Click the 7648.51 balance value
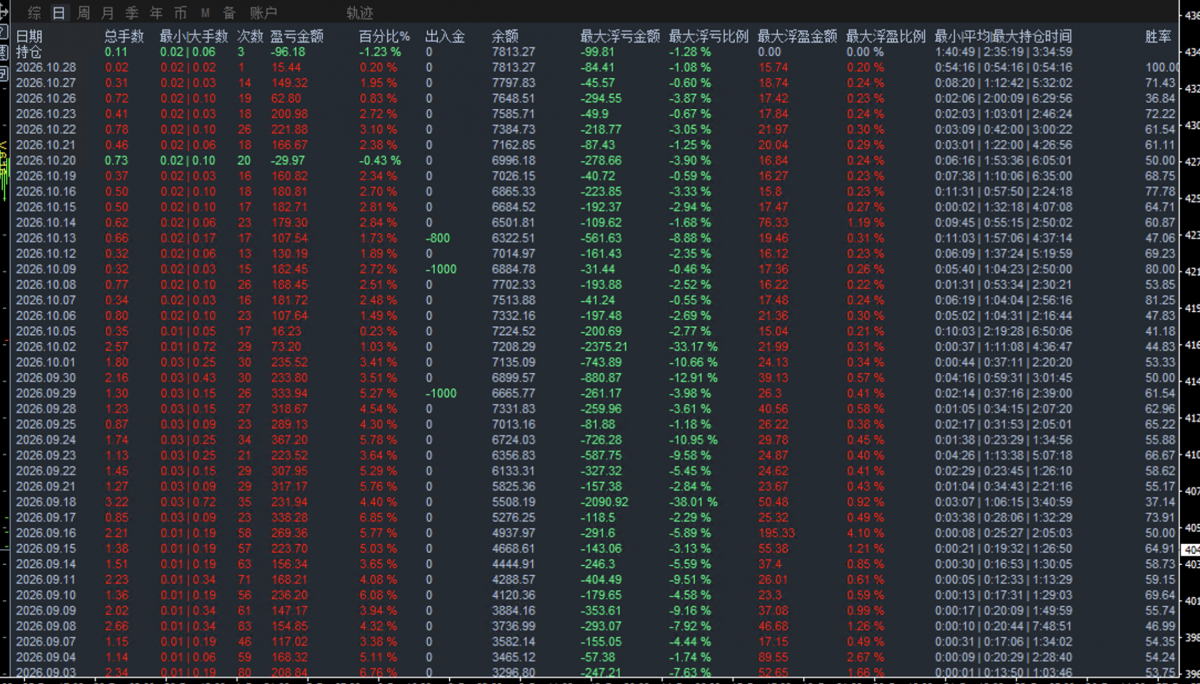The image size is (1200, 684). pos(513,98)
